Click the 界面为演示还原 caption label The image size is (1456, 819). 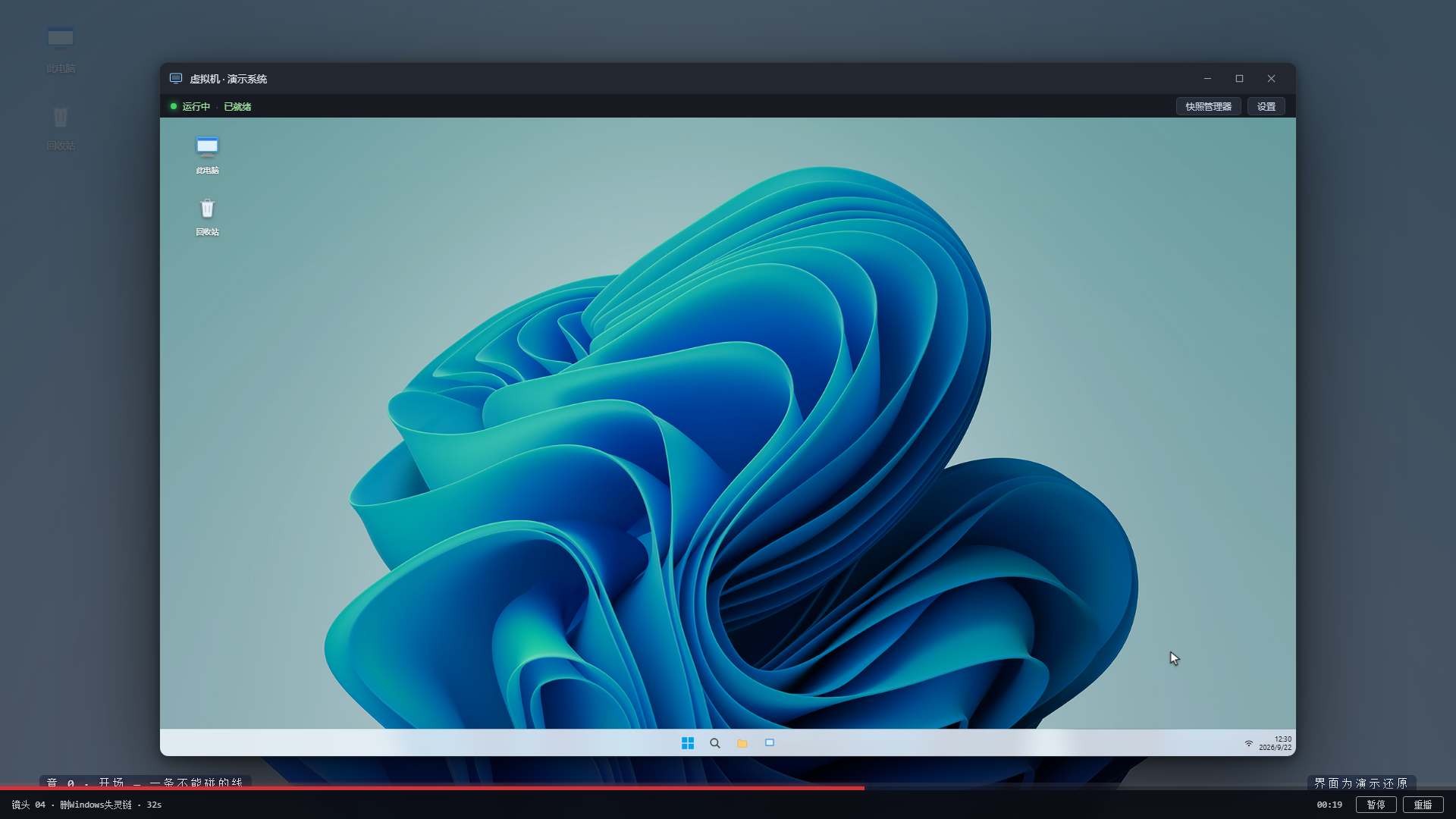pos(1361,783)
